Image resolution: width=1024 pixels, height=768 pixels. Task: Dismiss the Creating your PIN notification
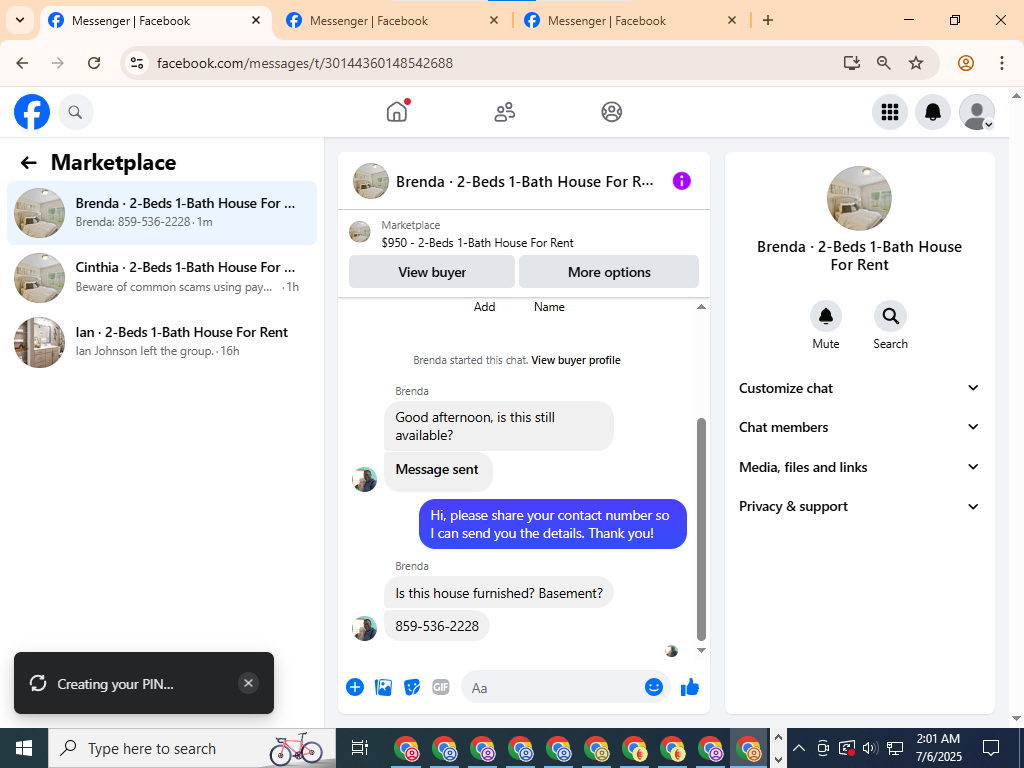click(x=248, y=683)
